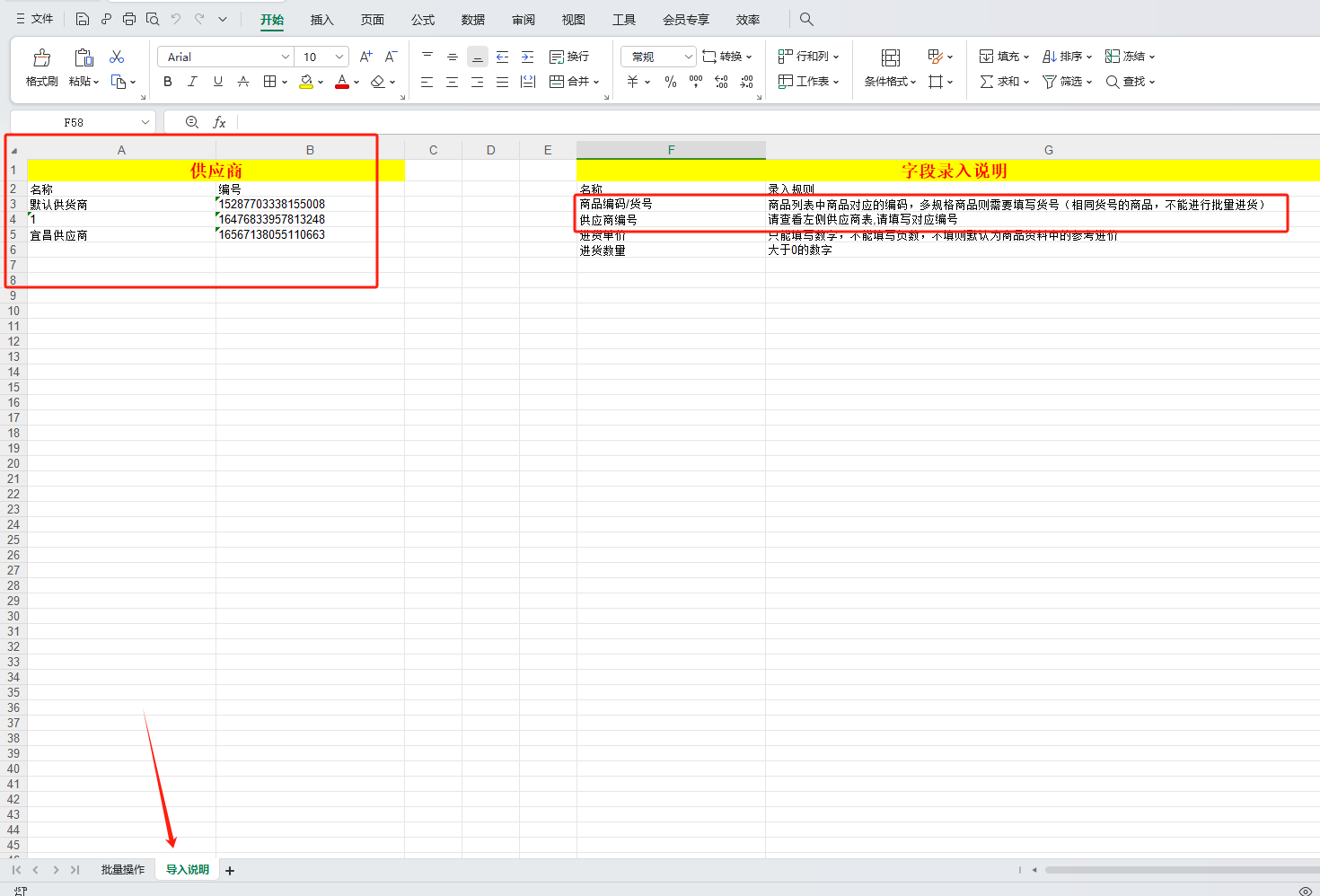
Task: Switch to the 插入 ribbon tab
Action: pos(321,20)
